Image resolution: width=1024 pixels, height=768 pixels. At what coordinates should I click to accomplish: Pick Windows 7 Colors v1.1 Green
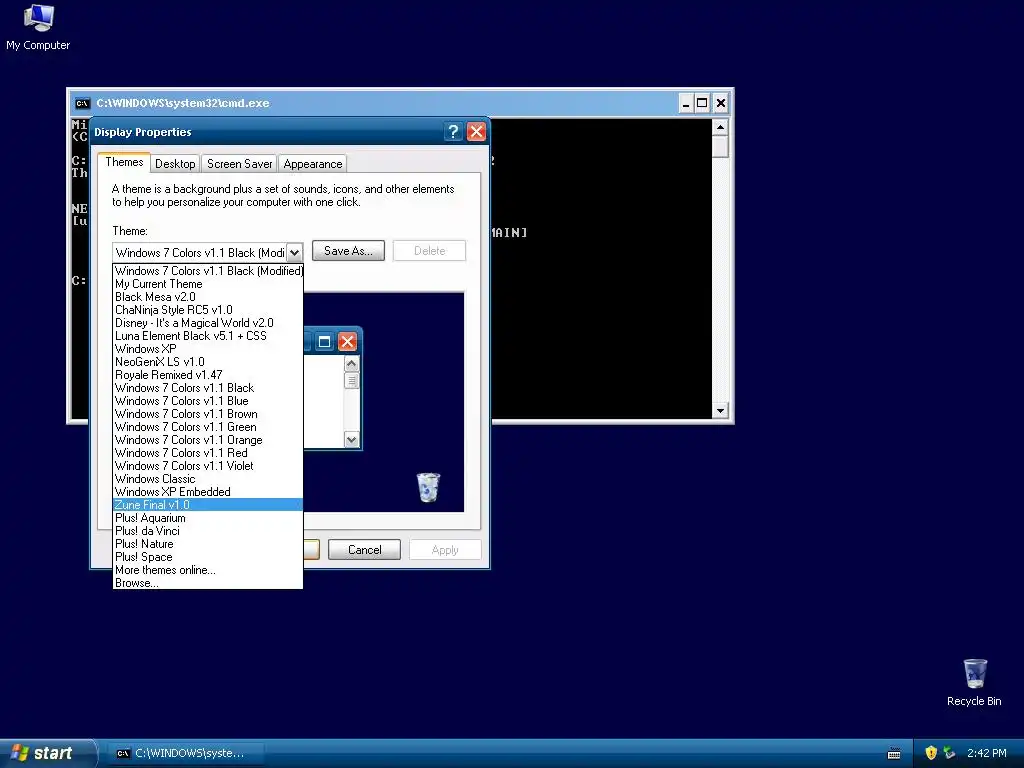208,427
